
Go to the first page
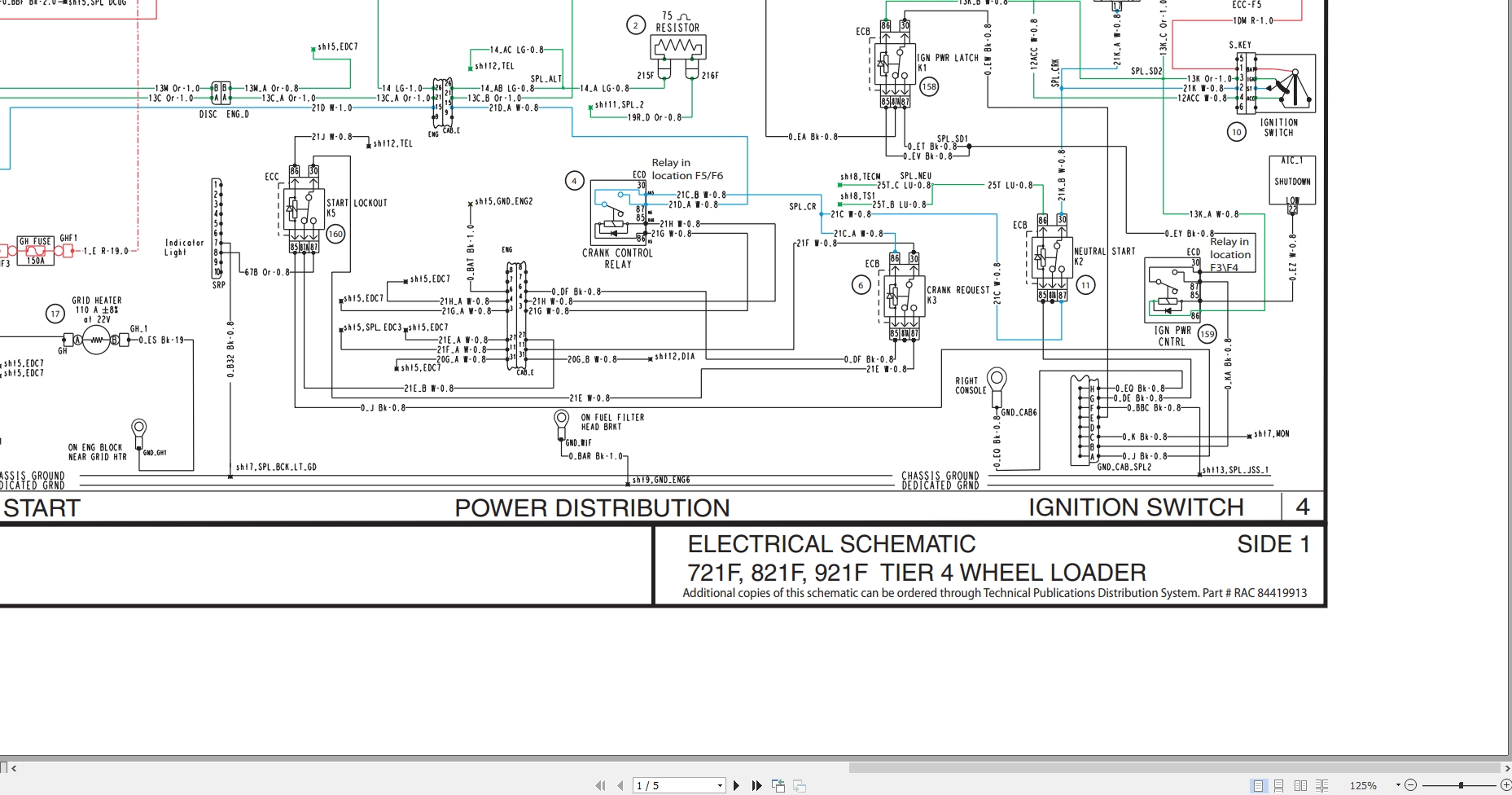pos(600,786)
